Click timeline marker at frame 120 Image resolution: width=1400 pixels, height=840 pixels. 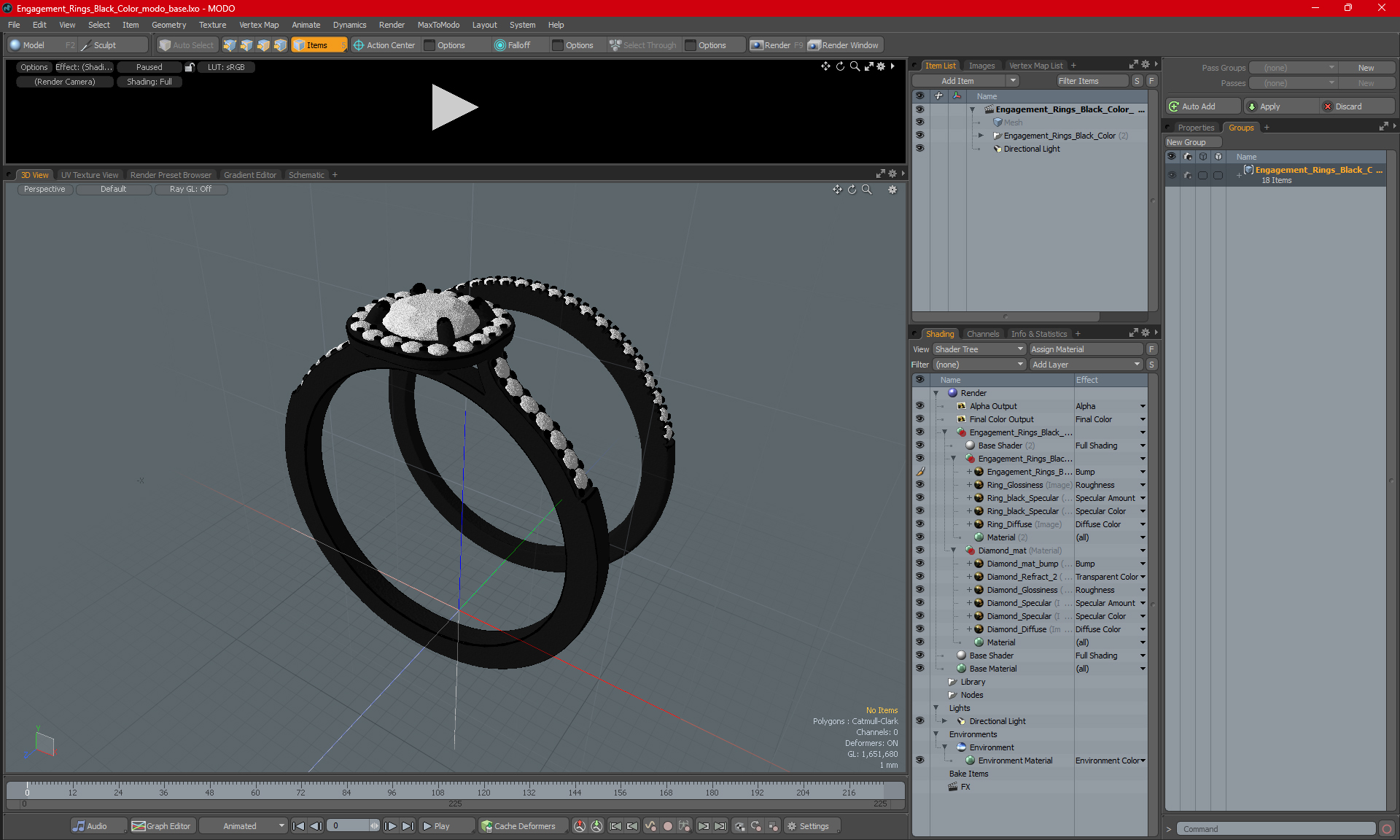483,792
